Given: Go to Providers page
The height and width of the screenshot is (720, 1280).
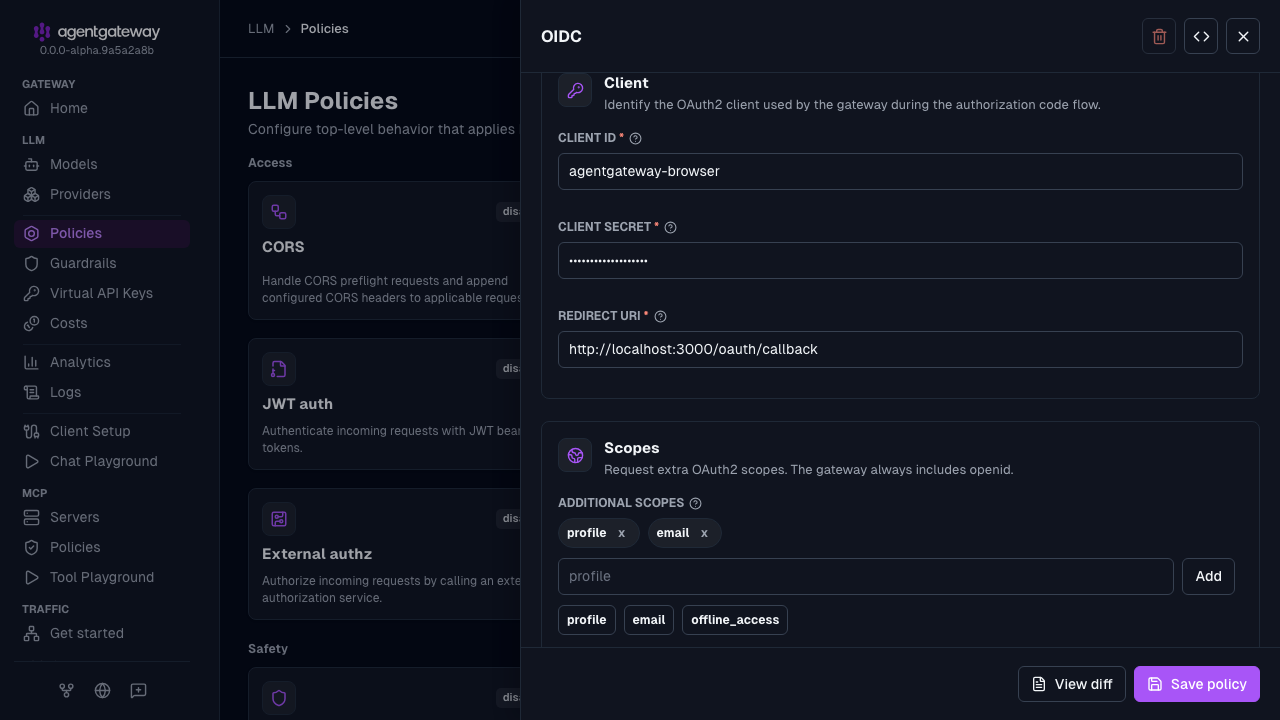Looking at the screenshot, I should (x=102, y=194).
